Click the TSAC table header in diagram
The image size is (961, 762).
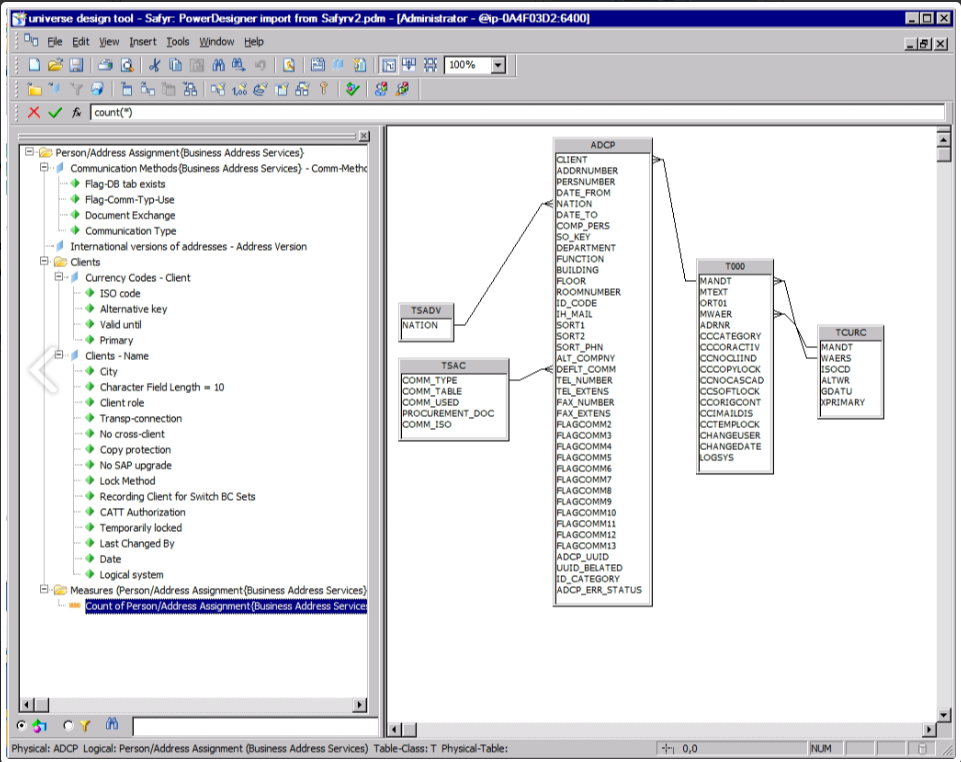coord(453,366)
